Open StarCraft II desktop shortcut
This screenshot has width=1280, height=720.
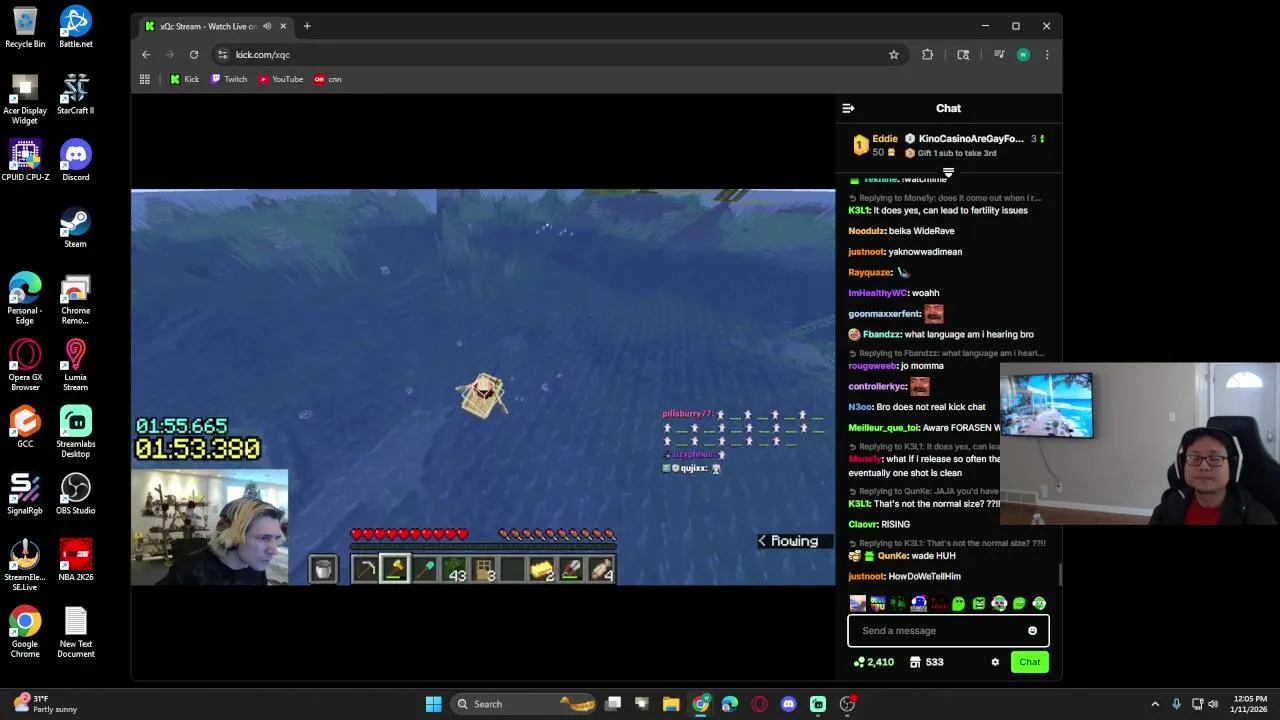(x=75, y=95)
